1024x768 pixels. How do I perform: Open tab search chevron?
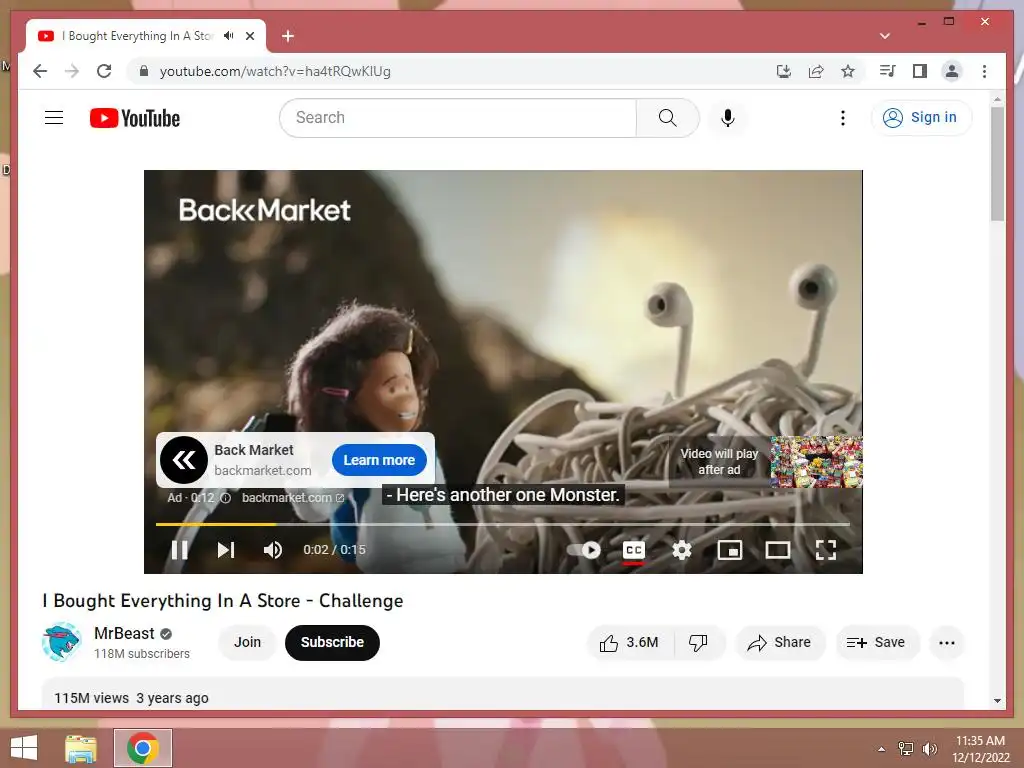click(x=885, y=36)
